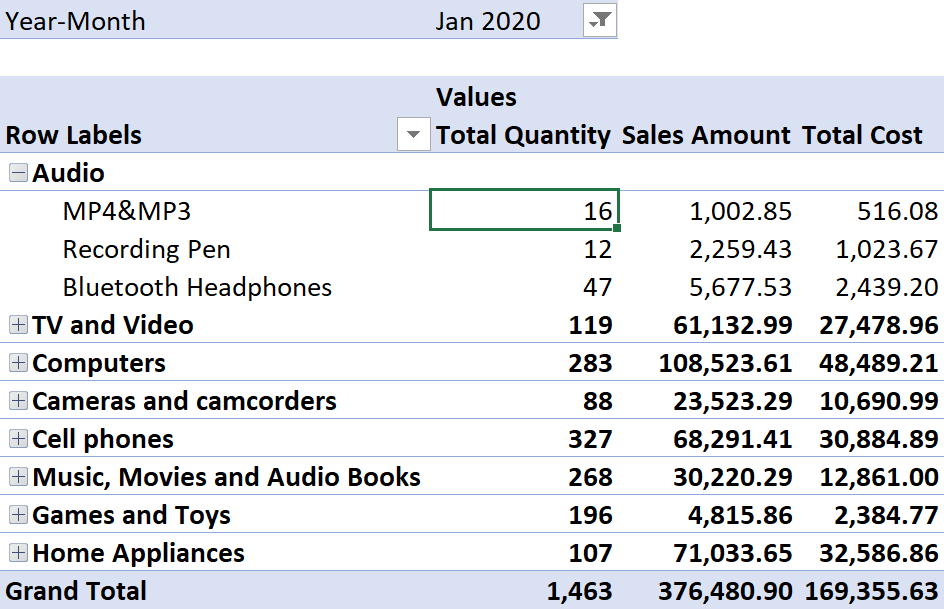Select the Total Quantity column header
Image resolution: width=944 pixels, height=609 pixels.
(523, 135)
